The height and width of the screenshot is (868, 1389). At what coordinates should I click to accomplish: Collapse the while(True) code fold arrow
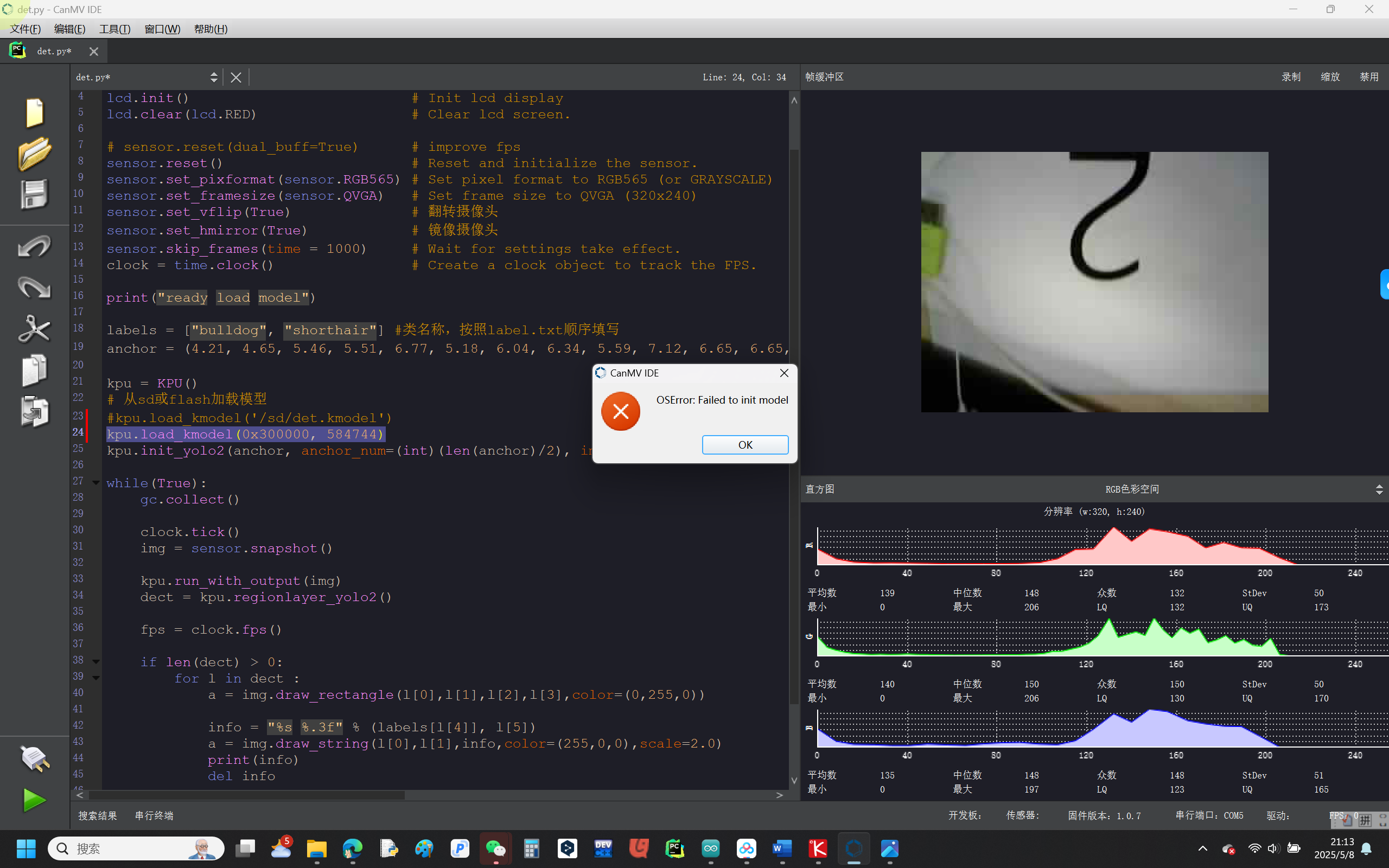[96, 483]
